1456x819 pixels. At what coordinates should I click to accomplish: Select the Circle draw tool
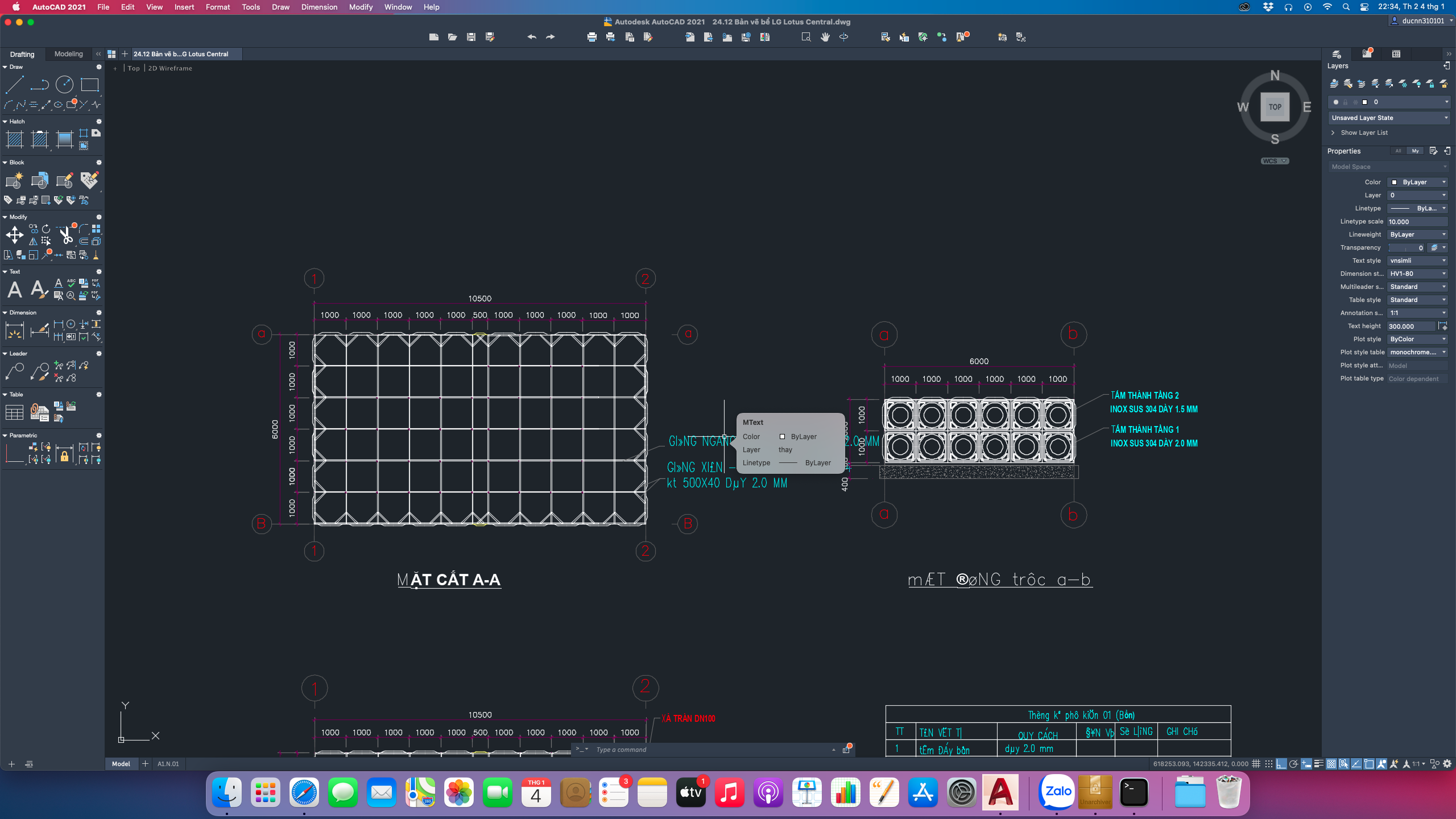point(64,85)
